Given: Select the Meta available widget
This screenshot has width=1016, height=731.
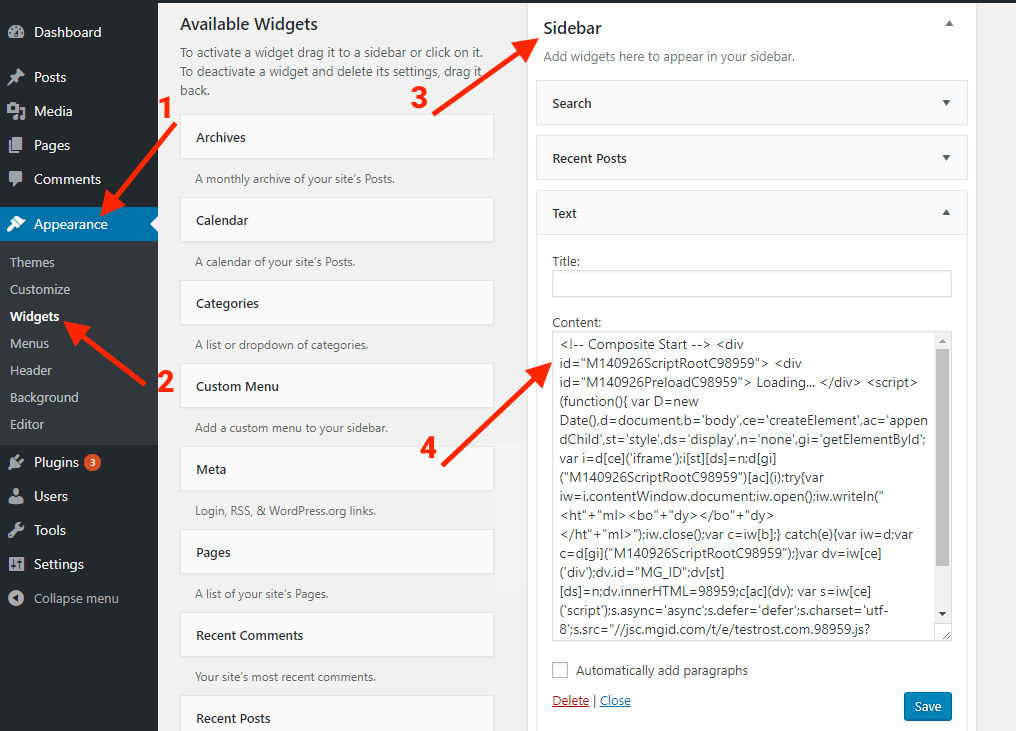Looking at the screenshot, I should tap(337, 469).
